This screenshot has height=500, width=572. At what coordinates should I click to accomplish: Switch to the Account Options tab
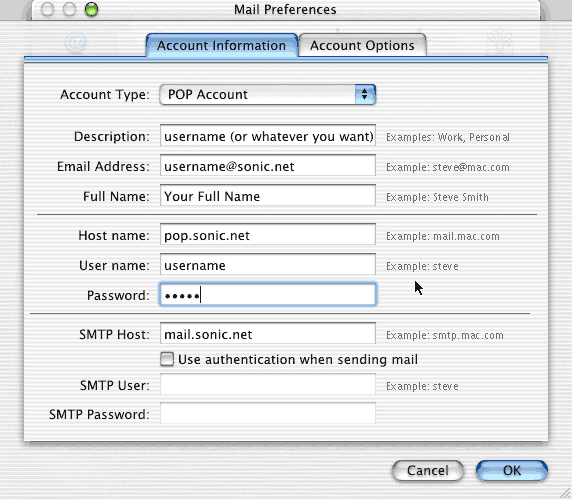click(362, 45)
